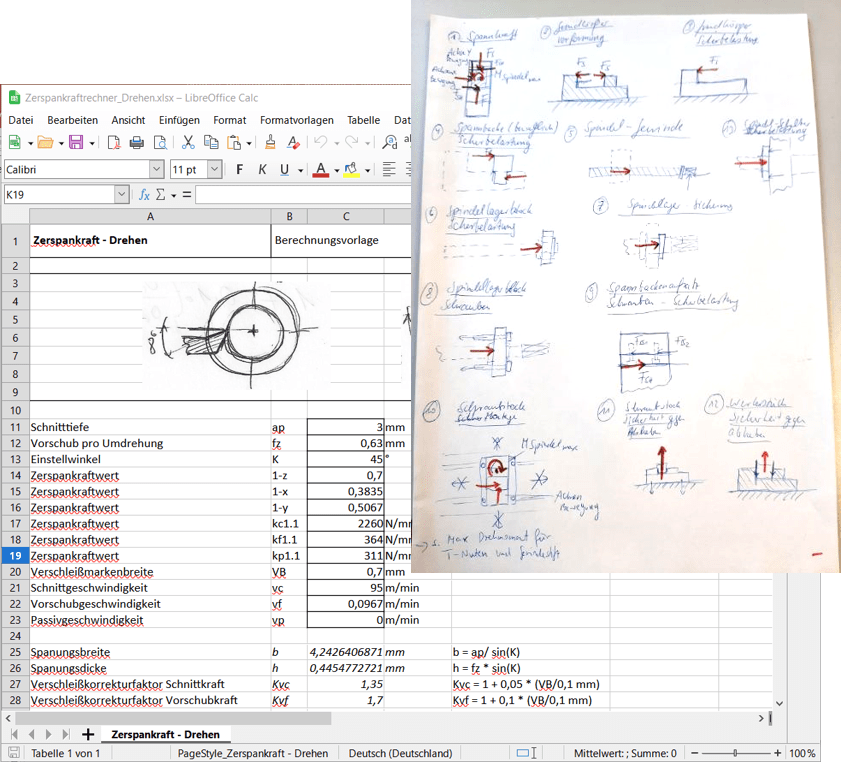This screenshot has height=762, width=841.
Task: Open the Function Wizard fx icon
Action: point(144,195)
